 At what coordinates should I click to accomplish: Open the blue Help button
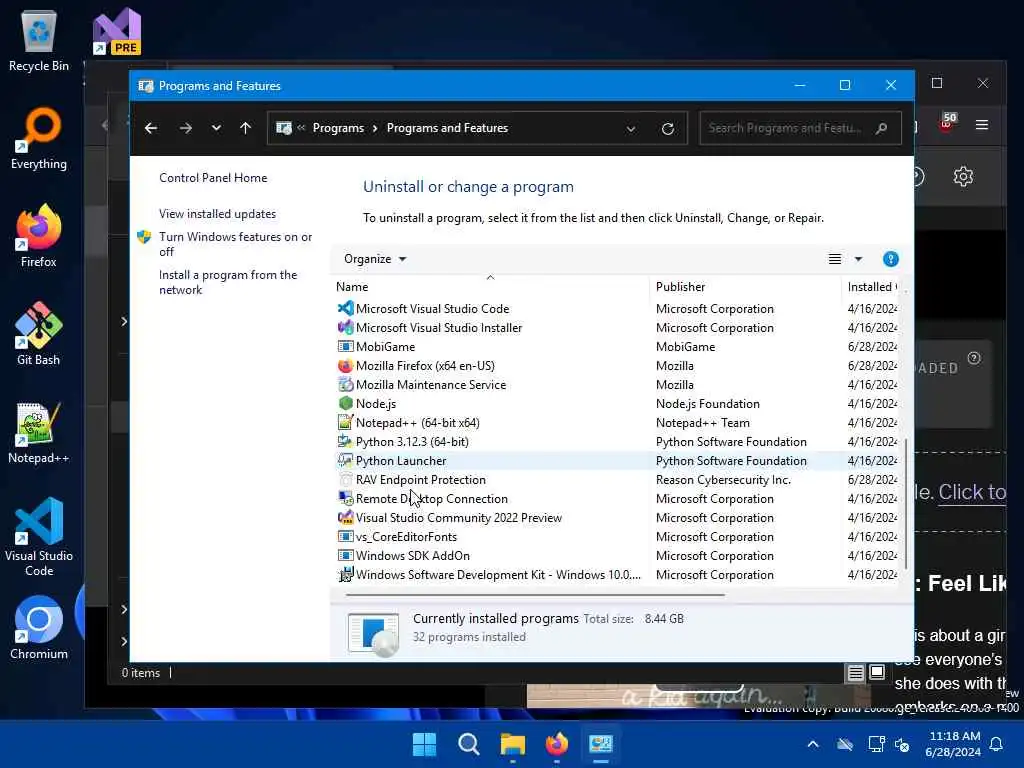(891, 259)
